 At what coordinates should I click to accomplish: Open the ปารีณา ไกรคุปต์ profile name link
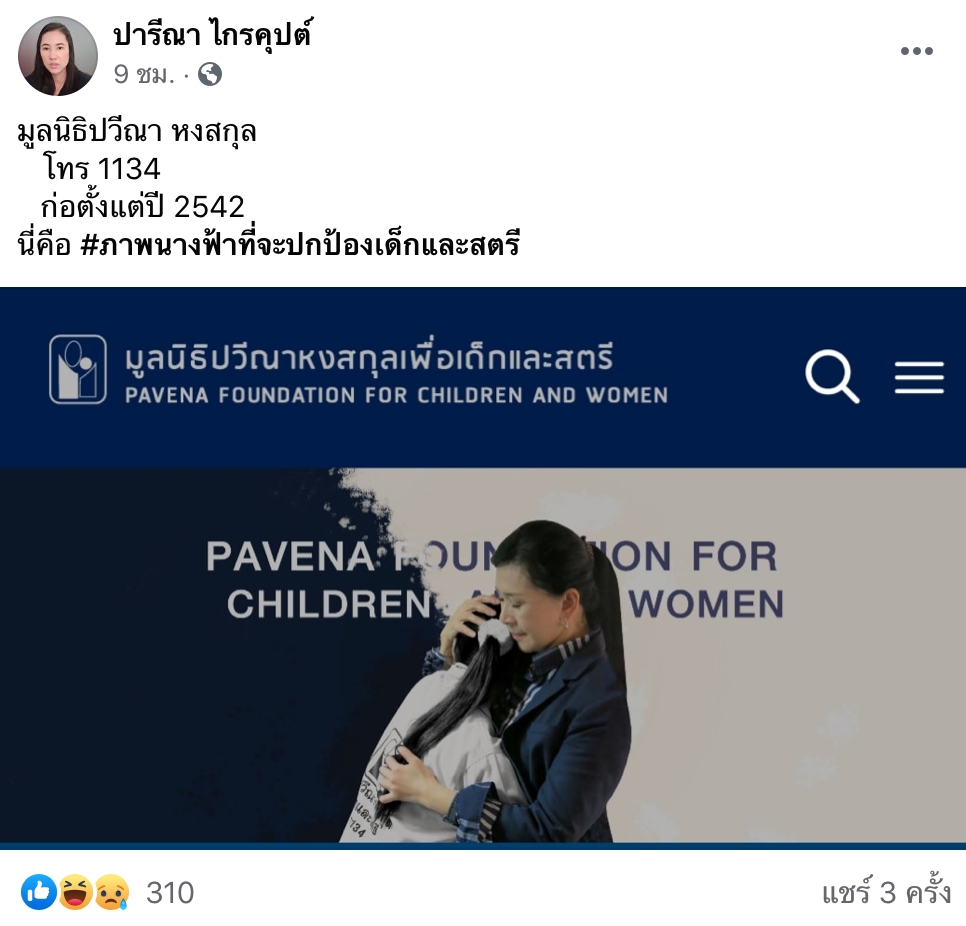213,34
